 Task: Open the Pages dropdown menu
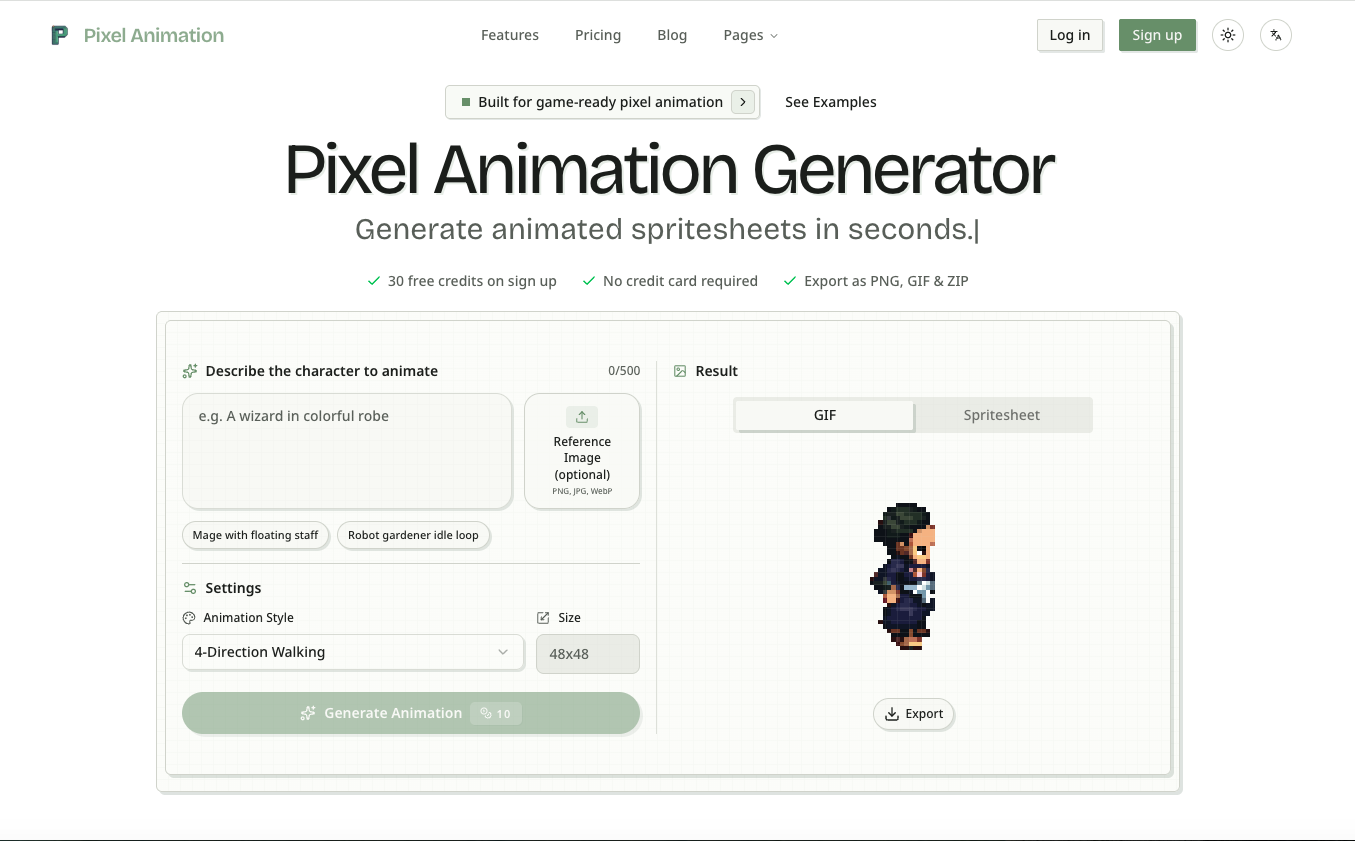click(750, 35)
